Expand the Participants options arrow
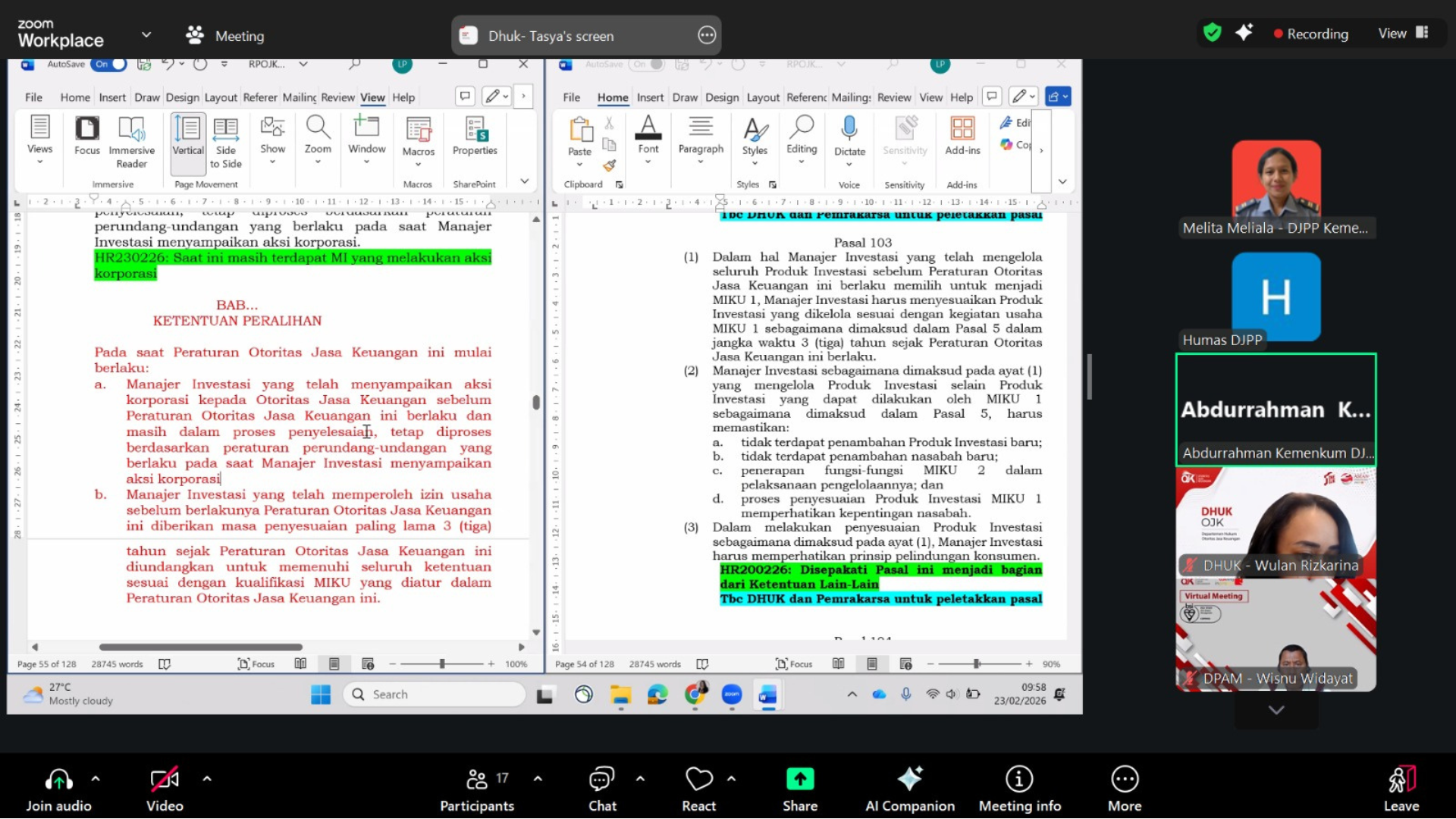1456x819 pixels. 538,779
